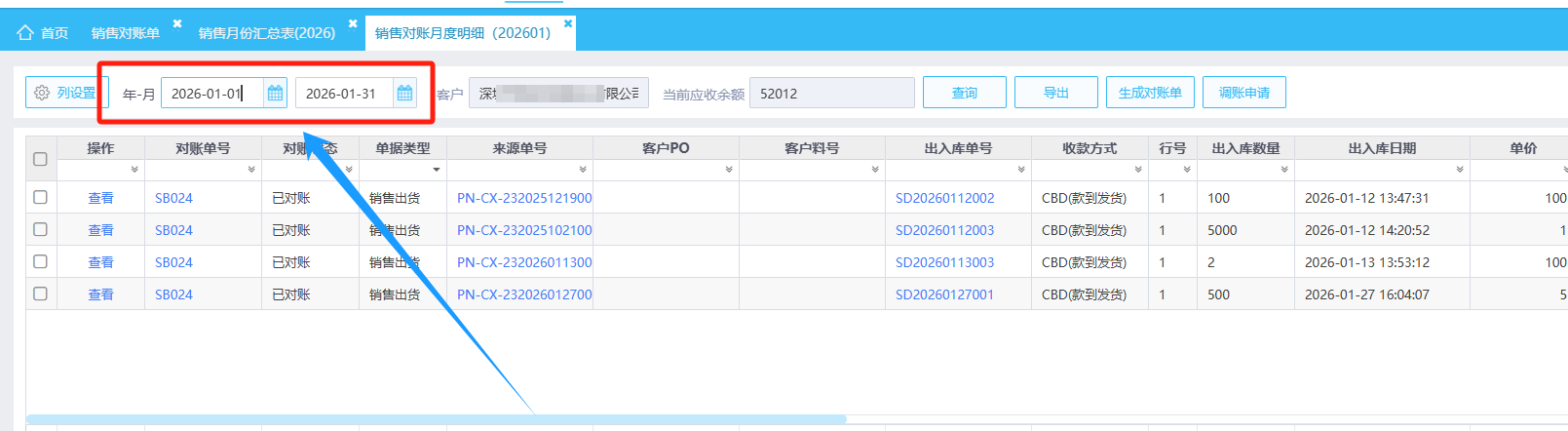
Task: Sort by the 出入库日期 column header
Action: [x=1382, y=148]
